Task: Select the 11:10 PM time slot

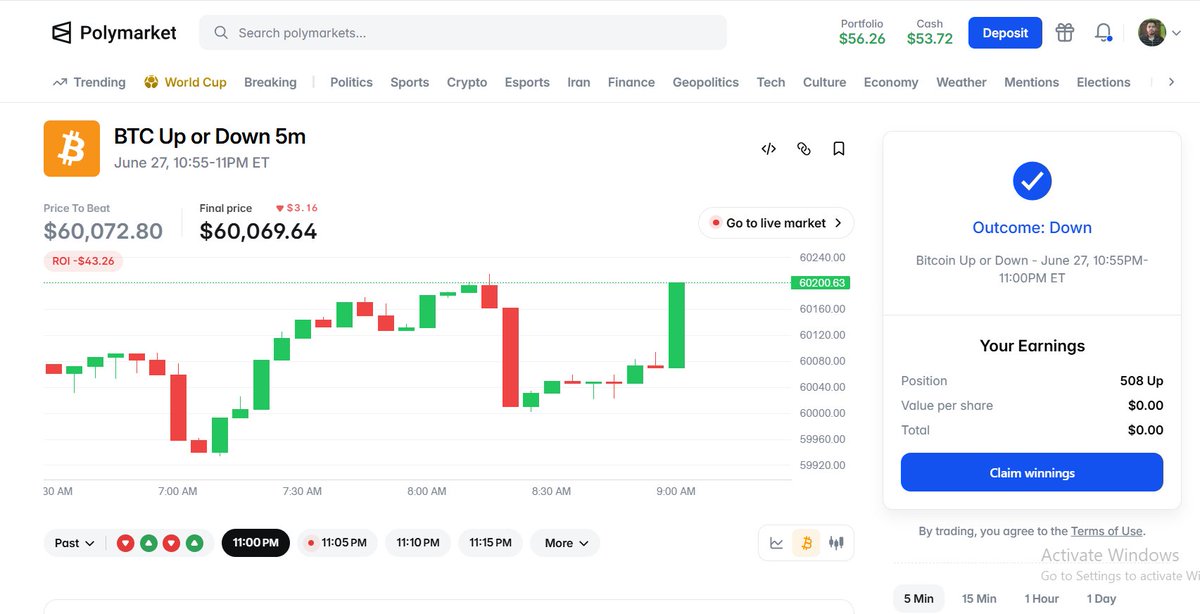Action: pos(418,543)
